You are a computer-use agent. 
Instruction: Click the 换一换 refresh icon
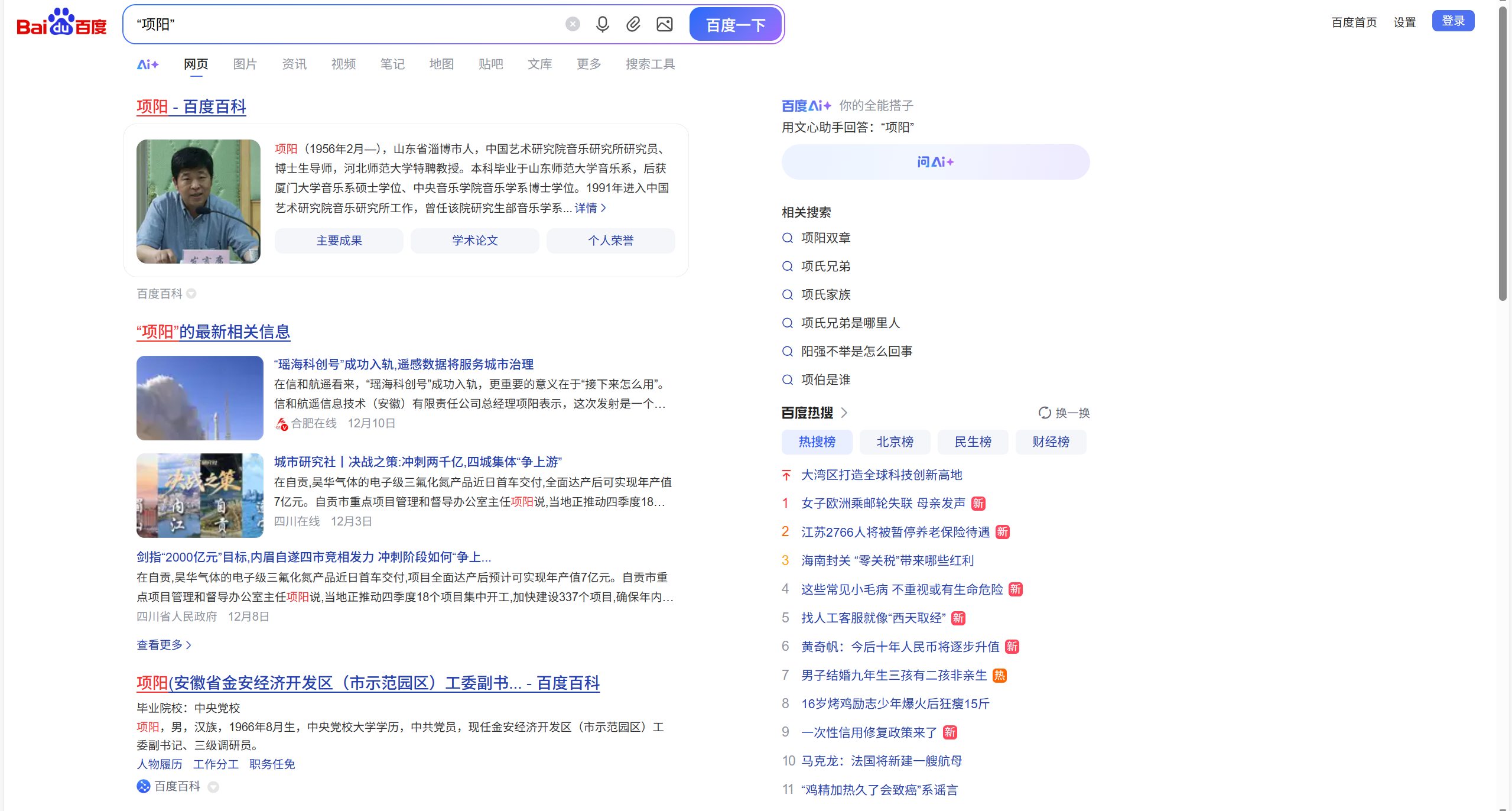(1045, 413)
